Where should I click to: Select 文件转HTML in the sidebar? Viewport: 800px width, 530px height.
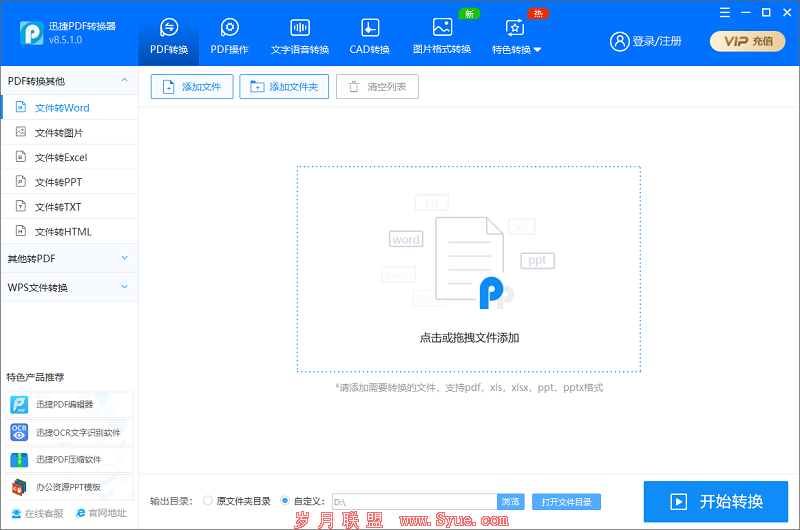70,232
